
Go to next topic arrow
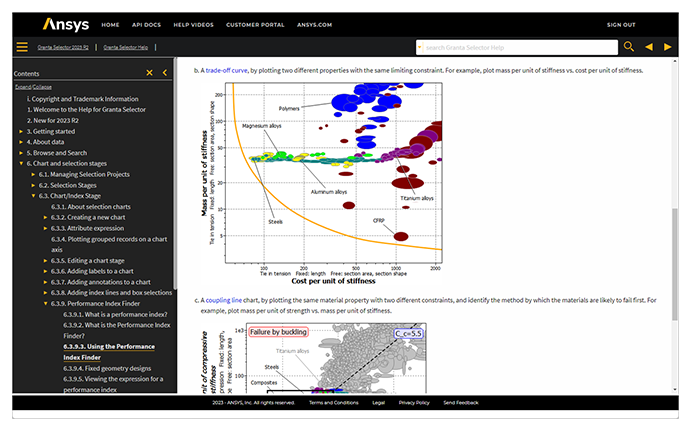click(667, 47)
